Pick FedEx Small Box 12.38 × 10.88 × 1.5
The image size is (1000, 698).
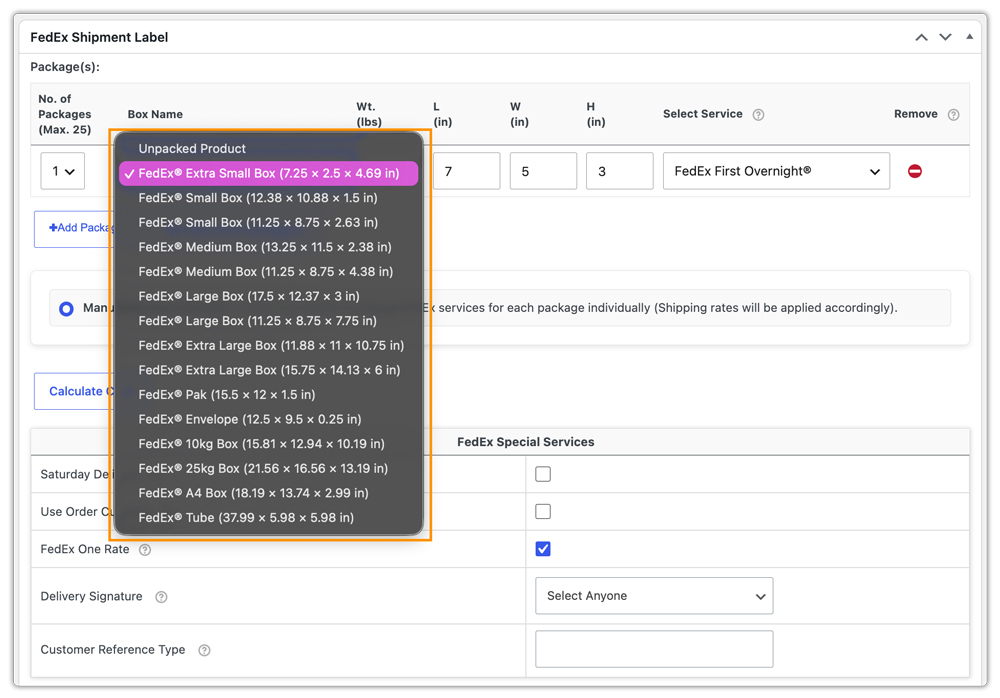click(268, 198)
